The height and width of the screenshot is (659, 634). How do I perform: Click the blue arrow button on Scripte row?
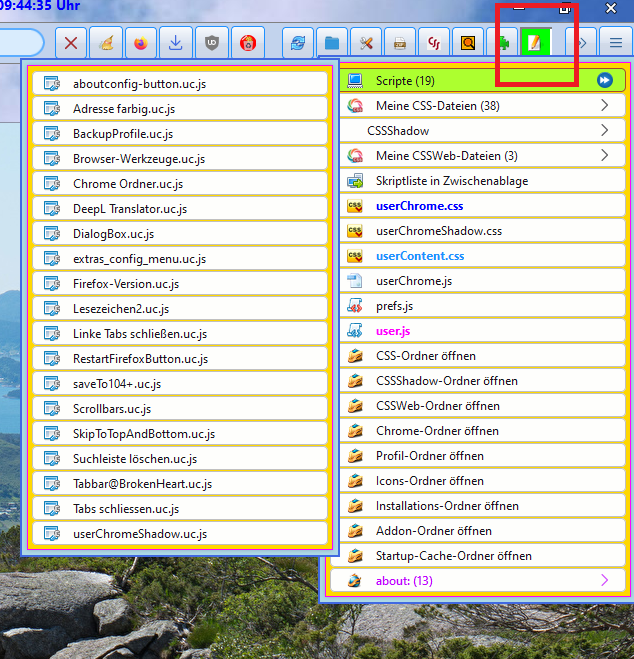point(604,80)
